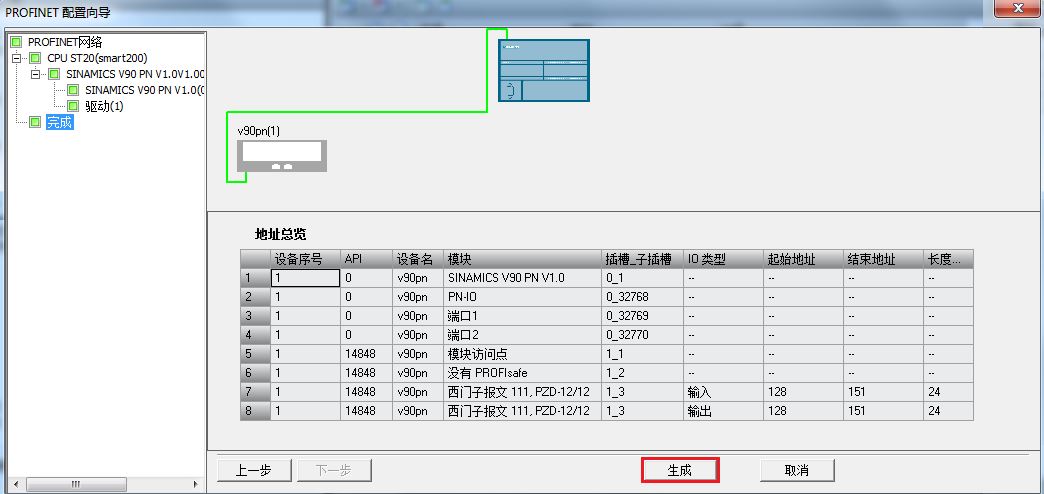1044x494 pixels.
Task: Click the v90pn(1) drive device icon
Action: click(282, 156)
